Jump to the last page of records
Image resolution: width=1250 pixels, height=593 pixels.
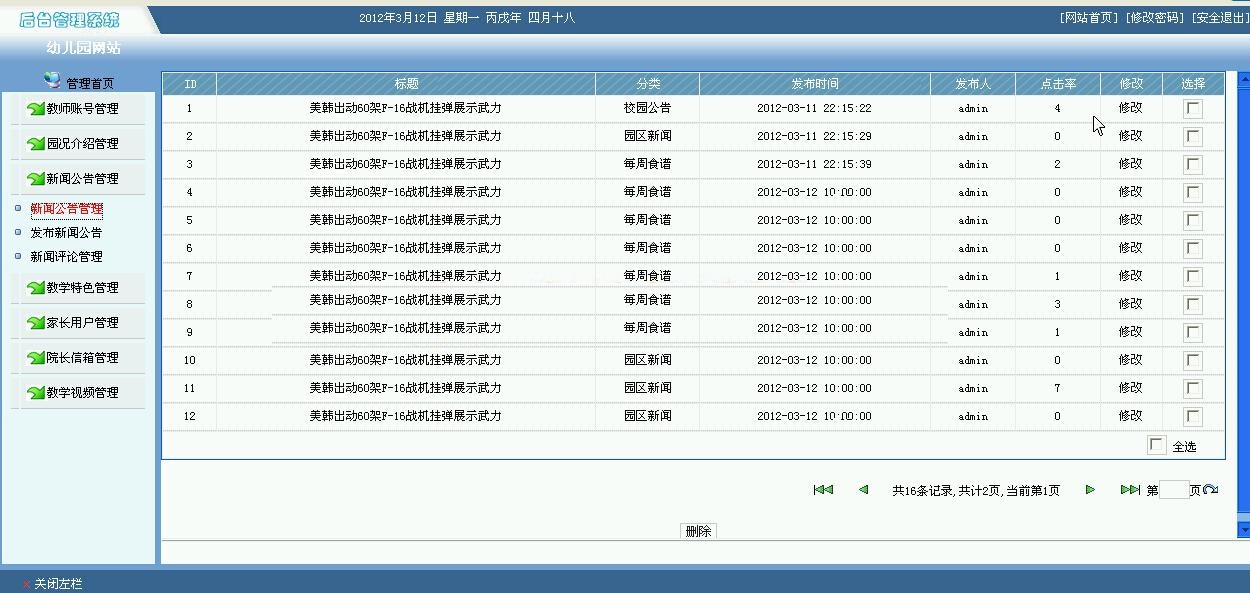click(1130, 490)
